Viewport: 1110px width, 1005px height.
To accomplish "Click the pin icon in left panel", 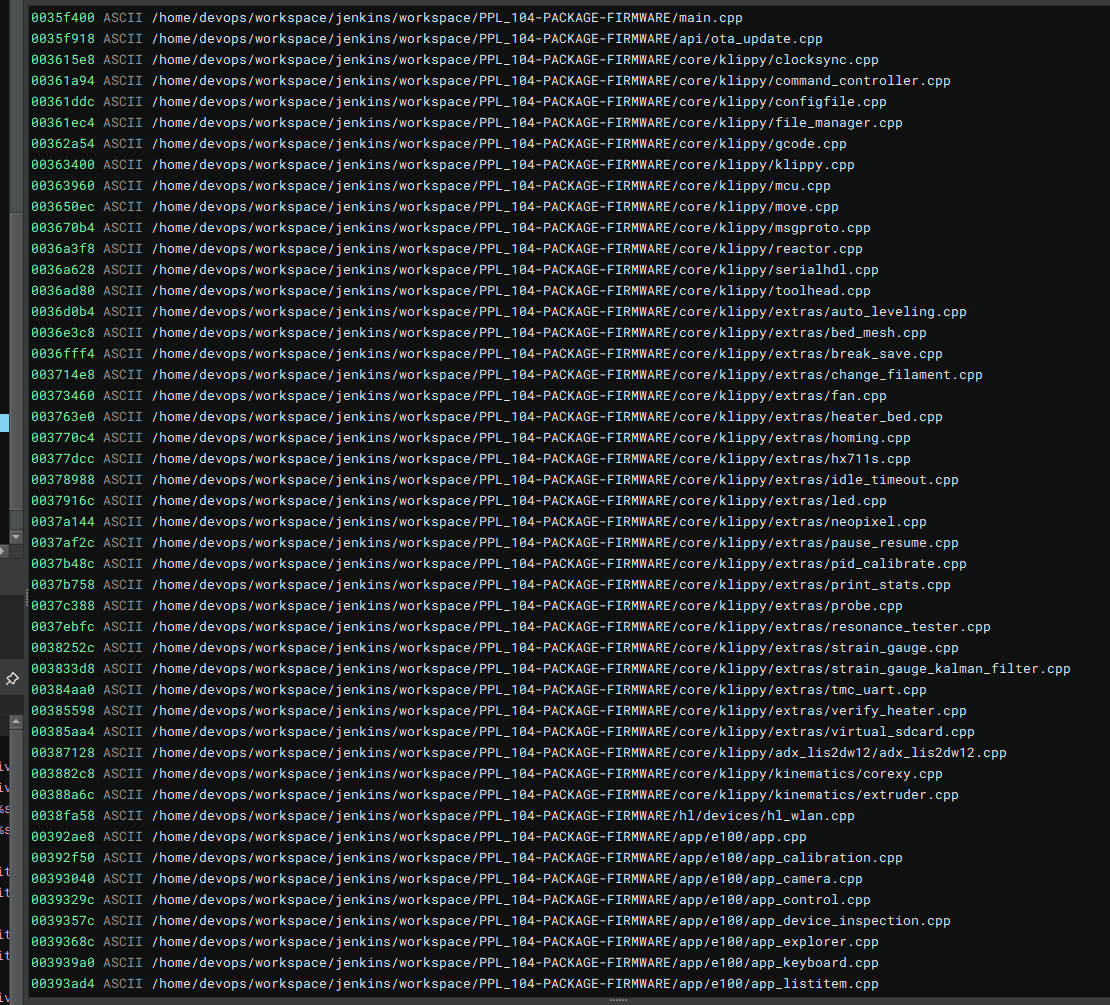I will tap(11, 678).
